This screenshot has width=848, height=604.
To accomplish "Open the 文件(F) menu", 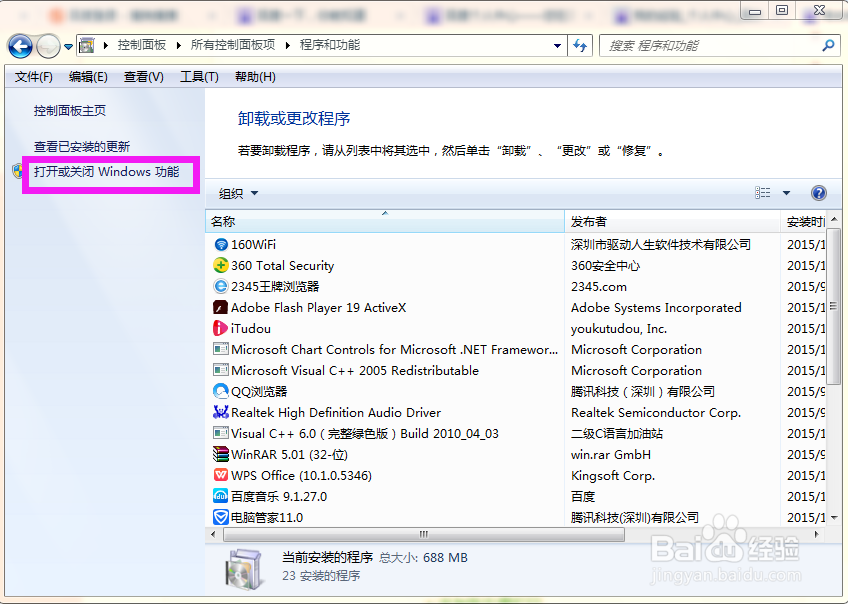I will pyautogui.click(x=34, y=77).
